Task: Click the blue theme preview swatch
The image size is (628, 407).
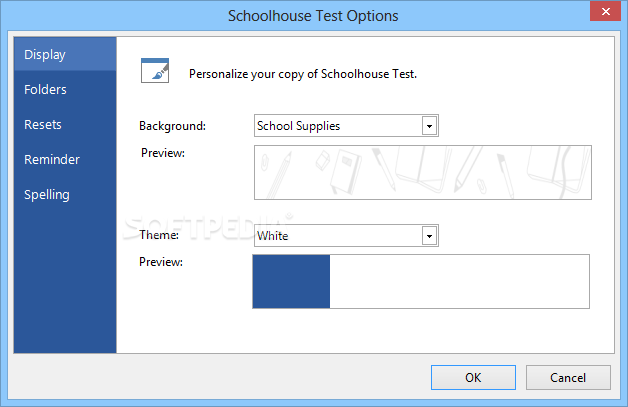Action: tap(291, 281)
